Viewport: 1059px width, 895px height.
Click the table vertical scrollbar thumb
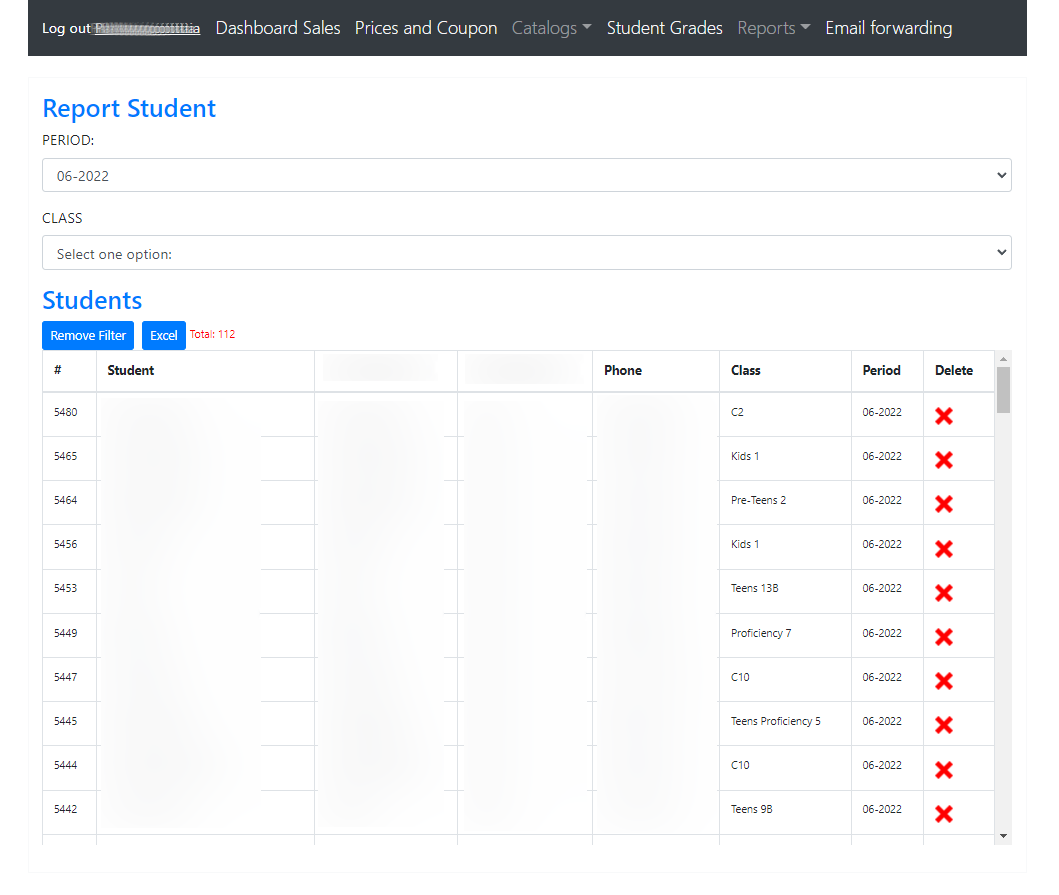(1004, 390)
